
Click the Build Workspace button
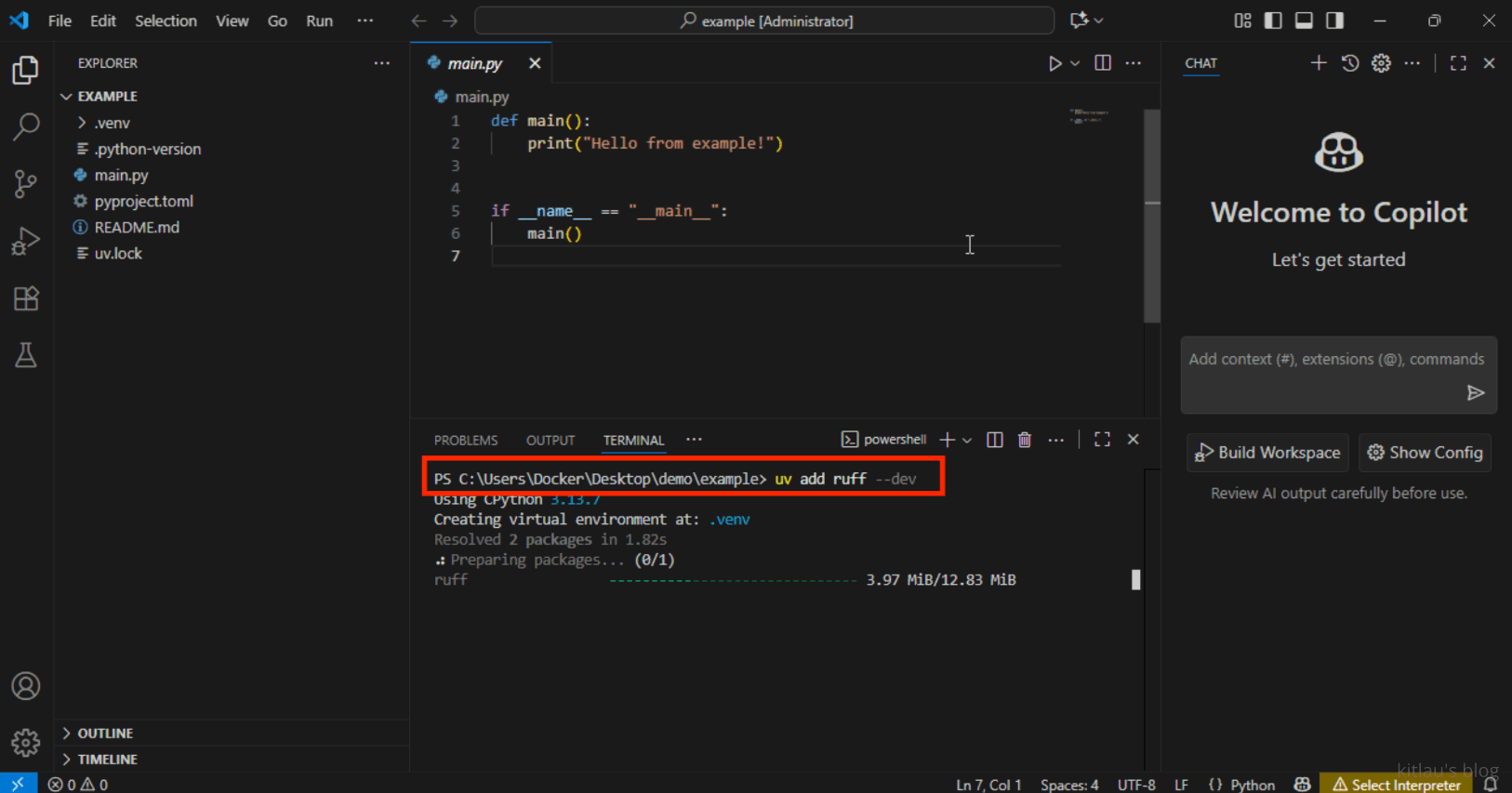coord(1267,453)
